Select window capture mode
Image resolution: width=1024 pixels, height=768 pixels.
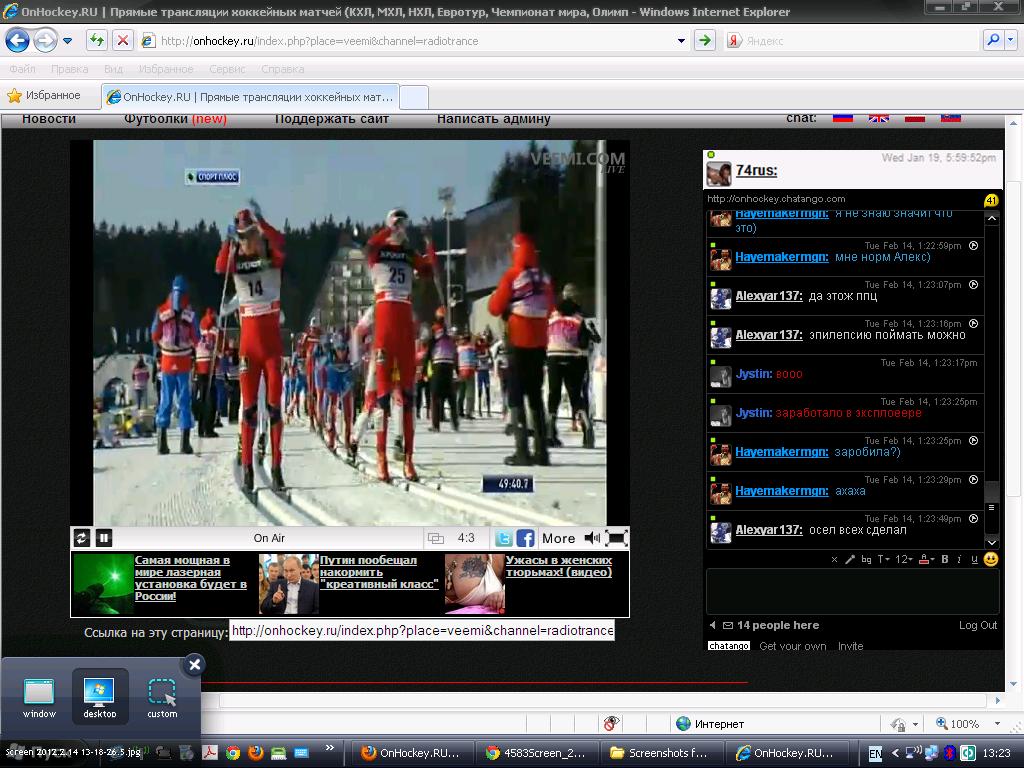(39, 696)
